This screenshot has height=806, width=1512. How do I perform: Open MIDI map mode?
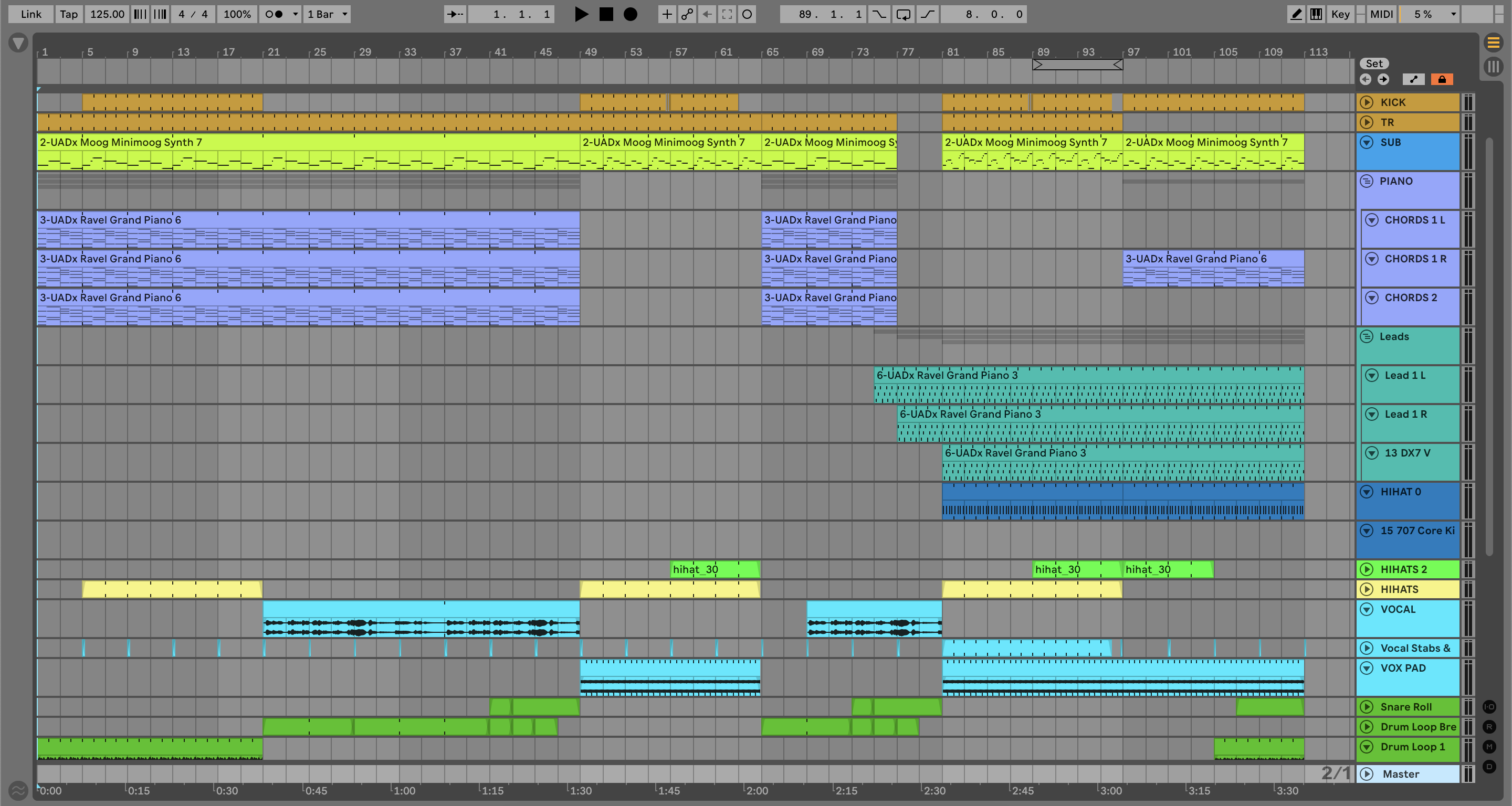tap(1381, 14)
